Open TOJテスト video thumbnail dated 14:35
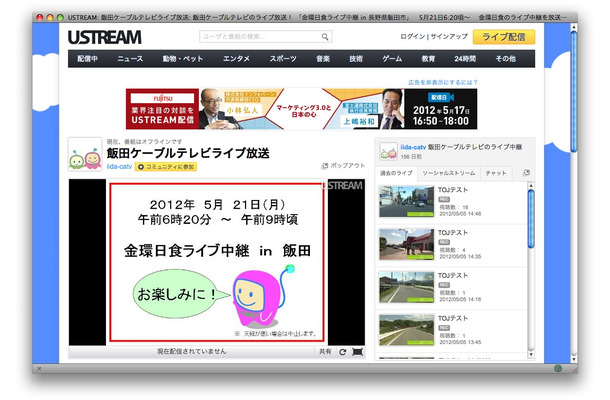 pos(407,244)
